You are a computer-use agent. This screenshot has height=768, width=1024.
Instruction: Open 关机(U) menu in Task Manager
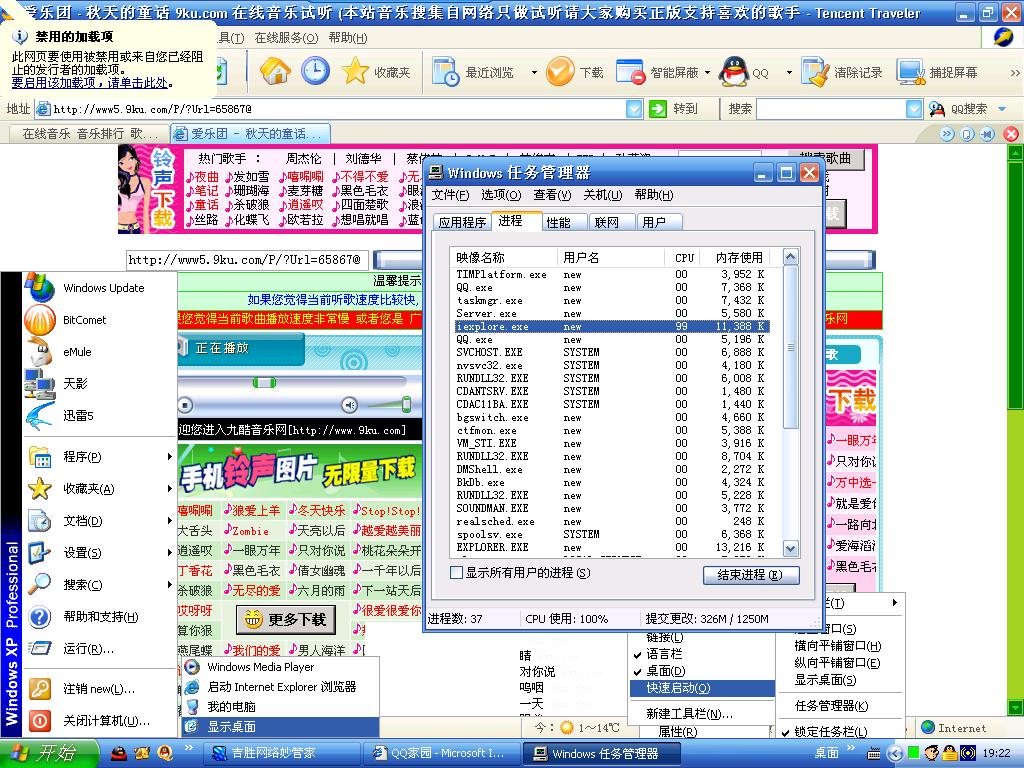click(602, 195)
